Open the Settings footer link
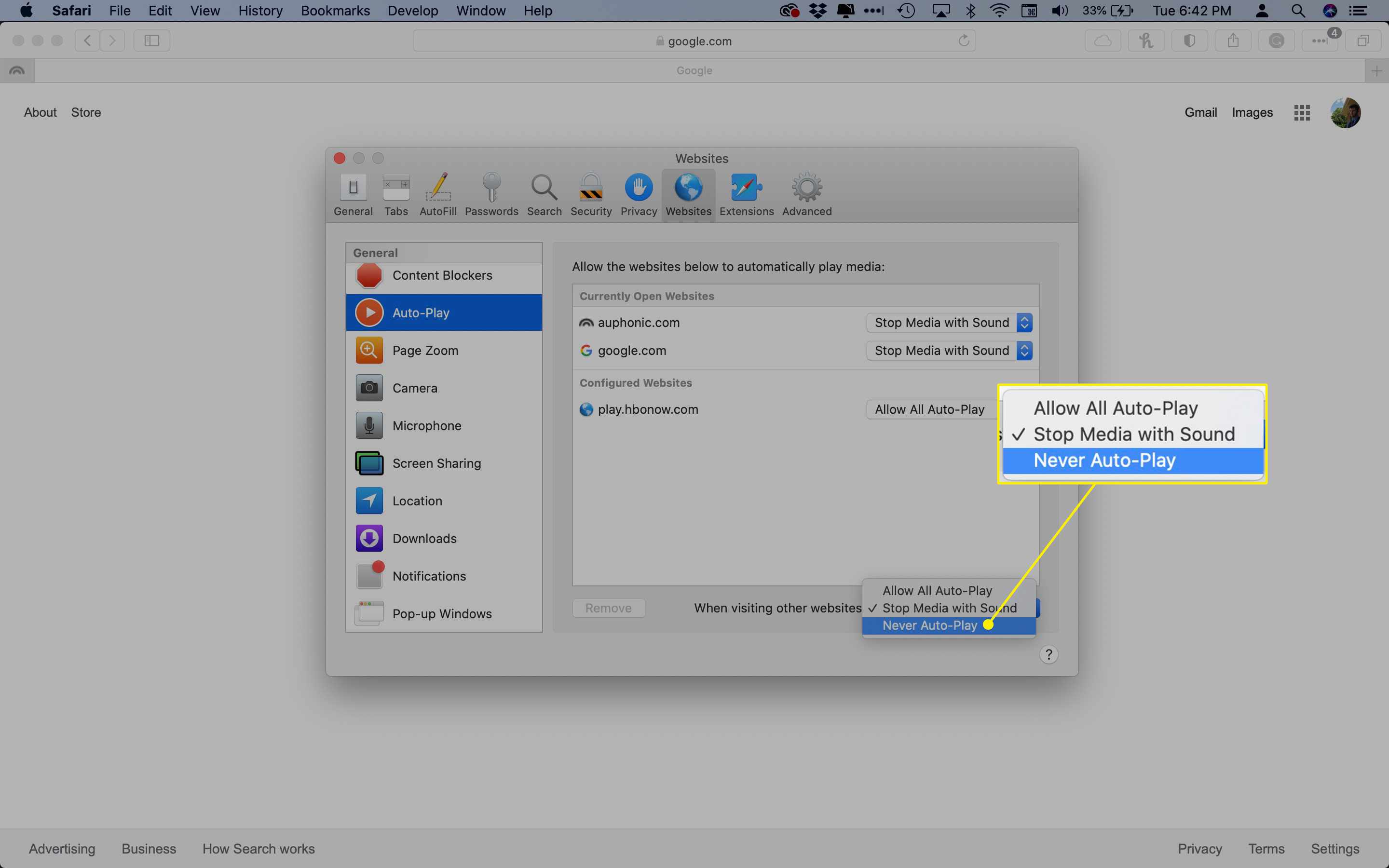 point(1335,849)
